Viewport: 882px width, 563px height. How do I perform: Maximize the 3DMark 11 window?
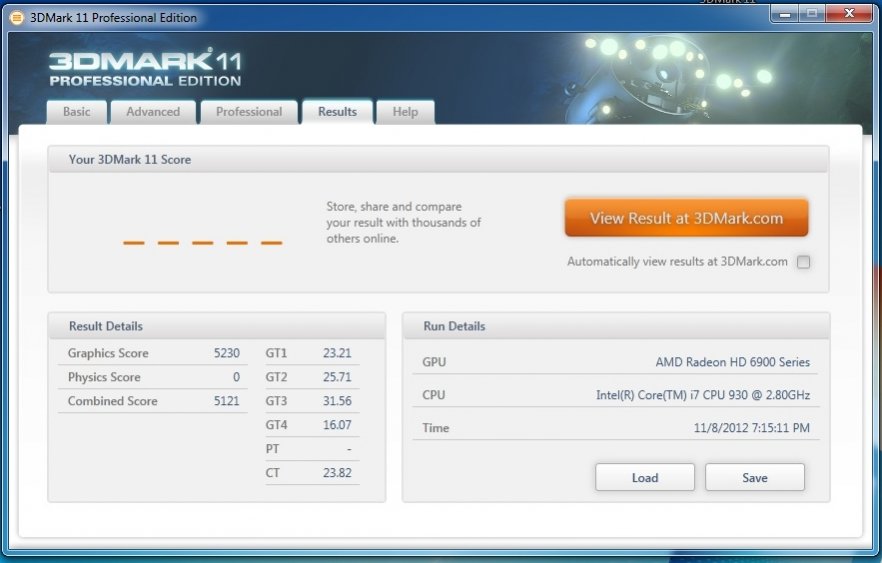tap(812, 14)
